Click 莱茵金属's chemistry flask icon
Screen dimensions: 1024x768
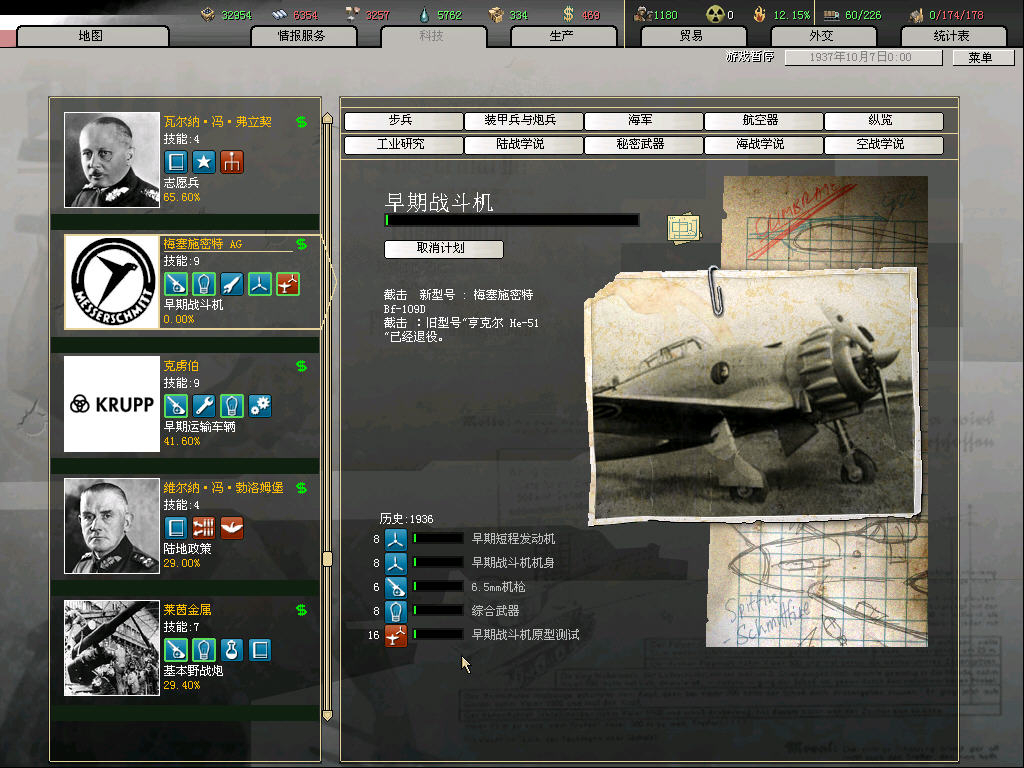232,650
